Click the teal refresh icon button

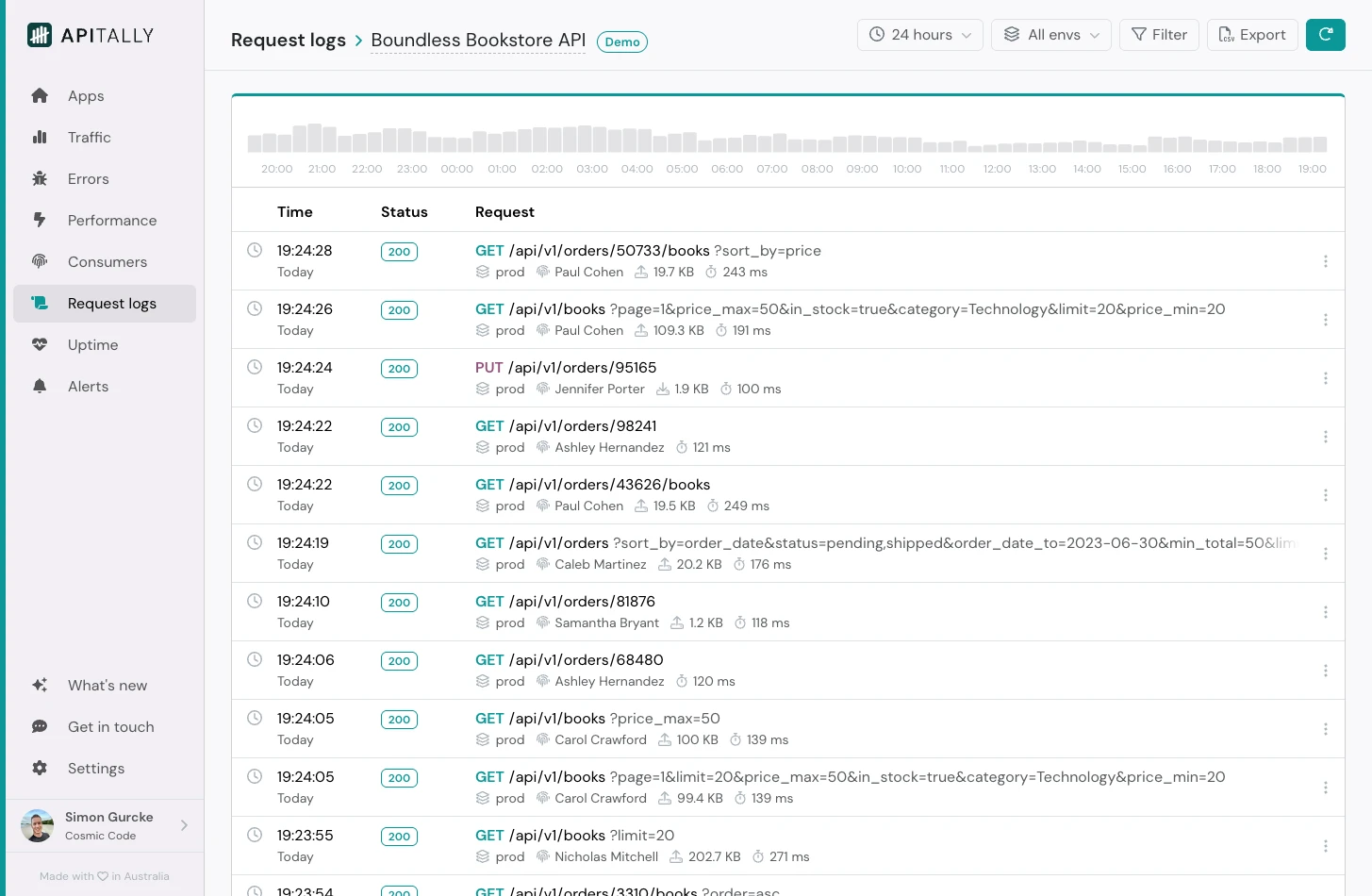(1325, 35)
